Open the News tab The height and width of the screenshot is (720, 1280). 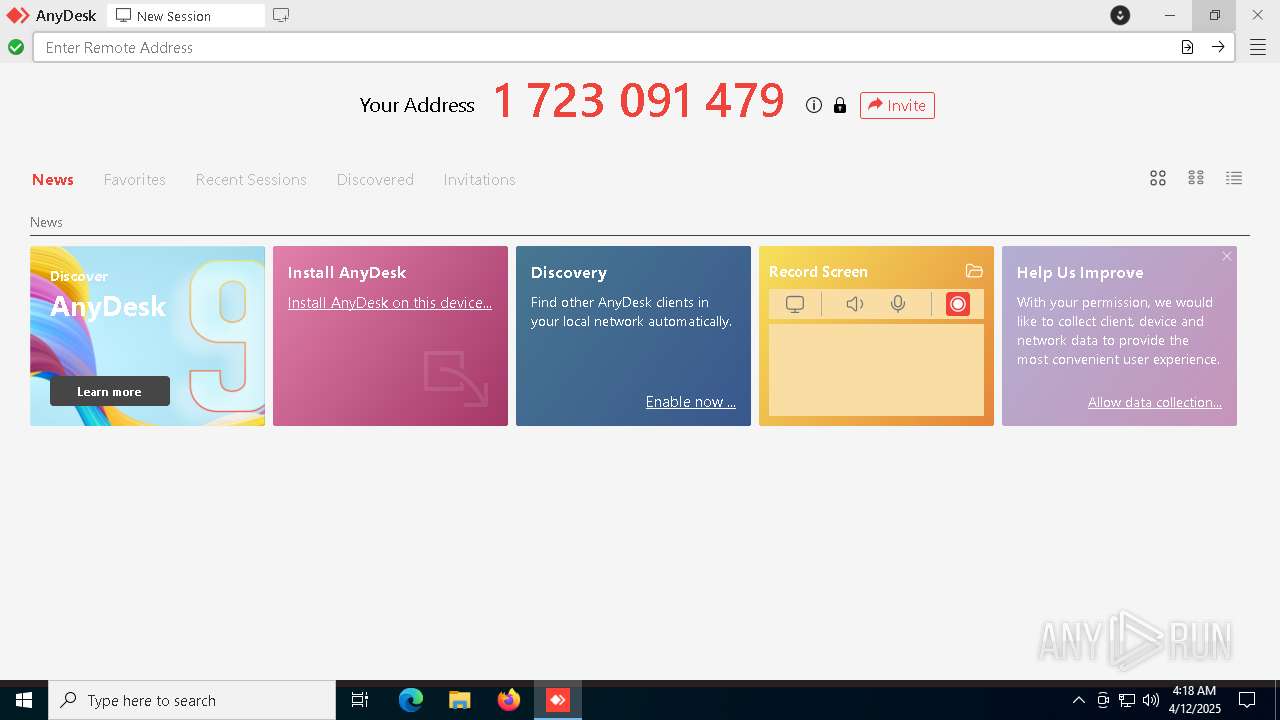53,180
